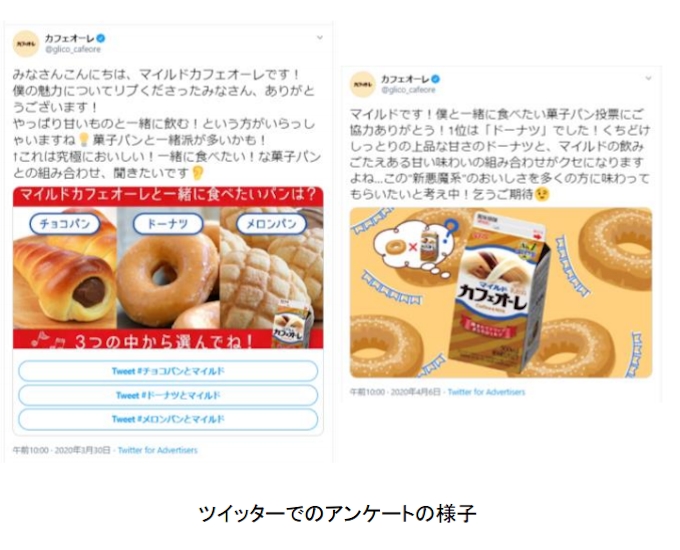
Task: Click the 2020年4月6日 timestamp on the right tweet
Action: click(x=415, y=392)
